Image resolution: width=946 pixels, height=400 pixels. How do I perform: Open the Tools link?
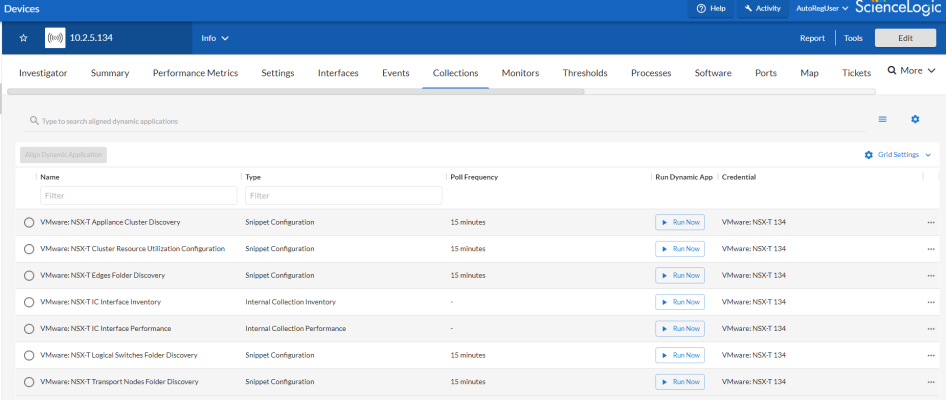[853, 38]
